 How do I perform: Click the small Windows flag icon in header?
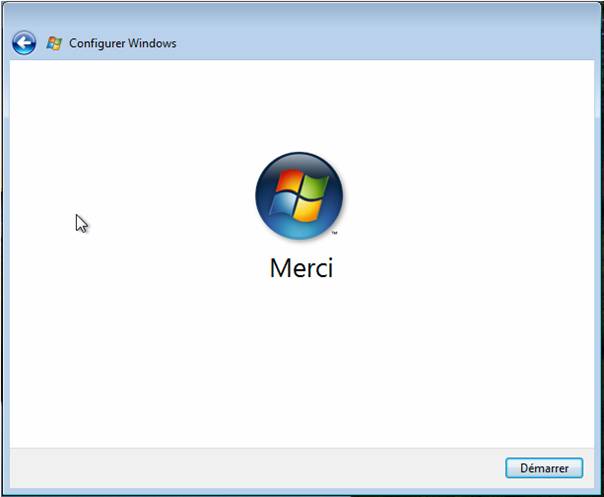54,44
